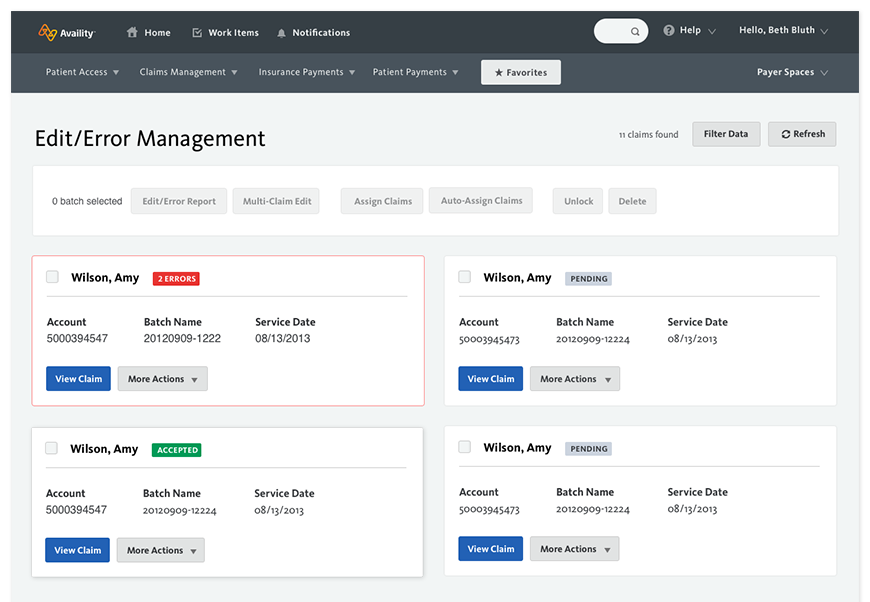
Task: Open More Actions on lower Pending claim
Action: (574, 548)
